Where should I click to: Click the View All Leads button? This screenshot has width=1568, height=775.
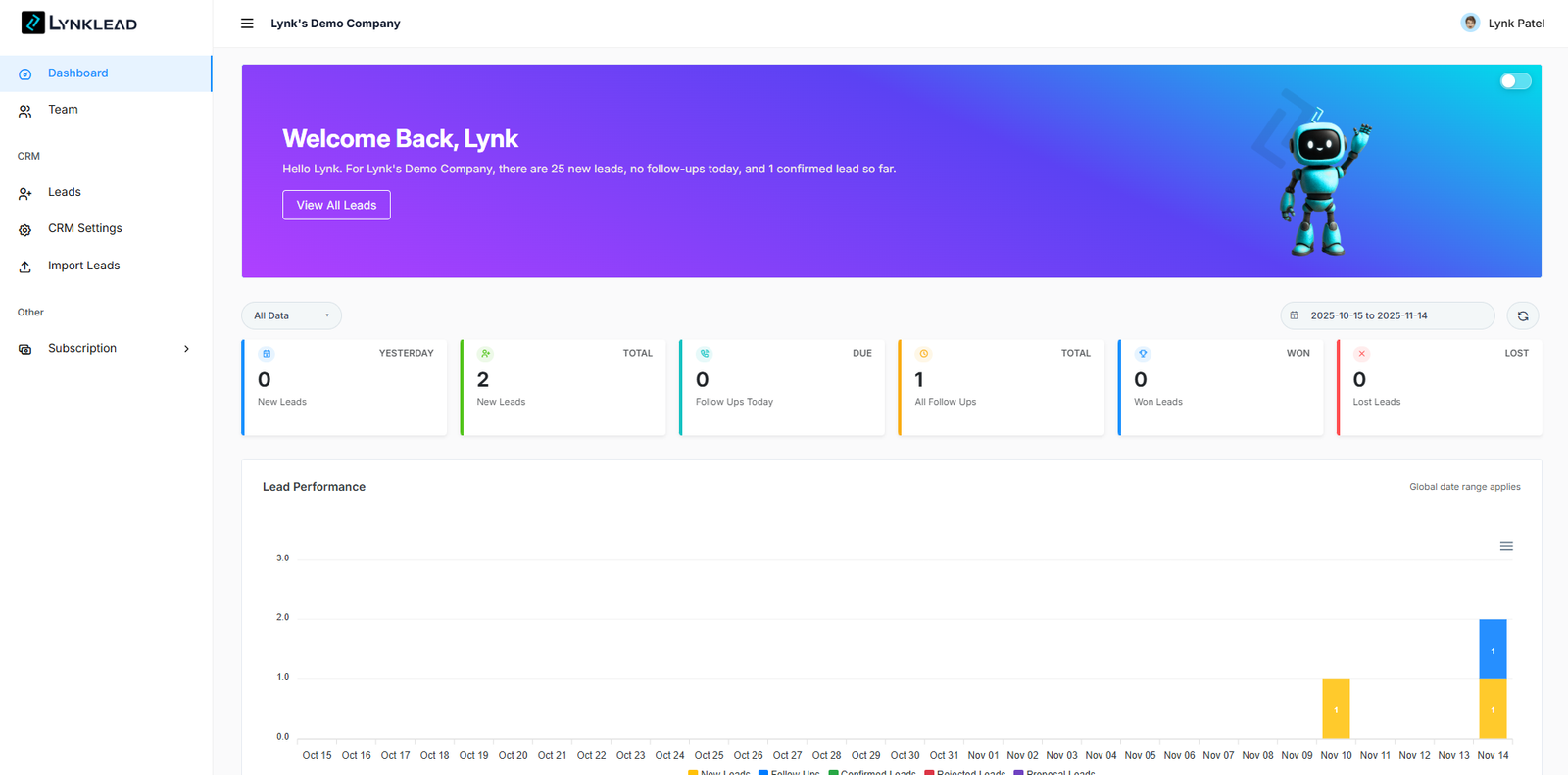336,205
